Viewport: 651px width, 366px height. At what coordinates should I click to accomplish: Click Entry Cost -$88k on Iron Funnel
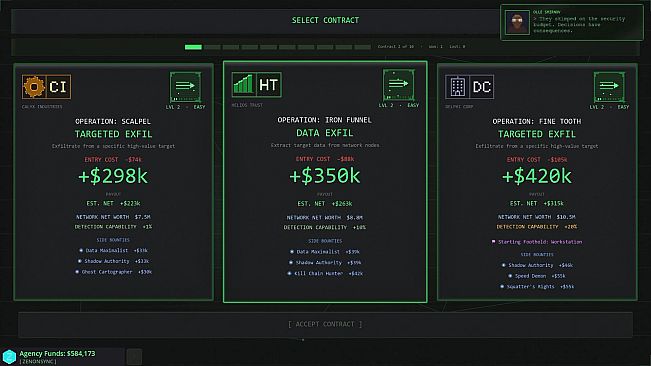click(325, 159)
